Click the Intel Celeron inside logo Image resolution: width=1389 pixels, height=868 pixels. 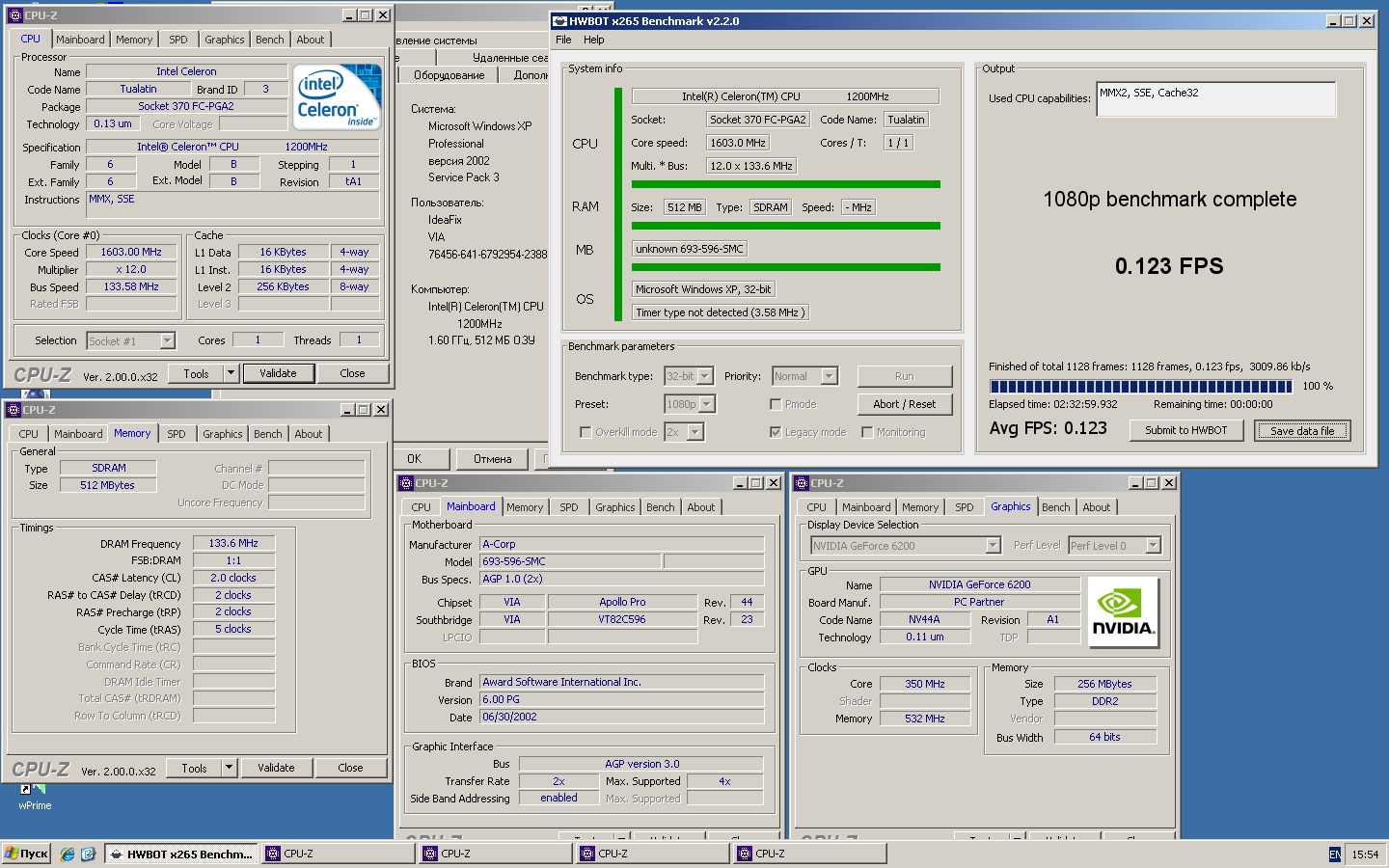point(337,96)
